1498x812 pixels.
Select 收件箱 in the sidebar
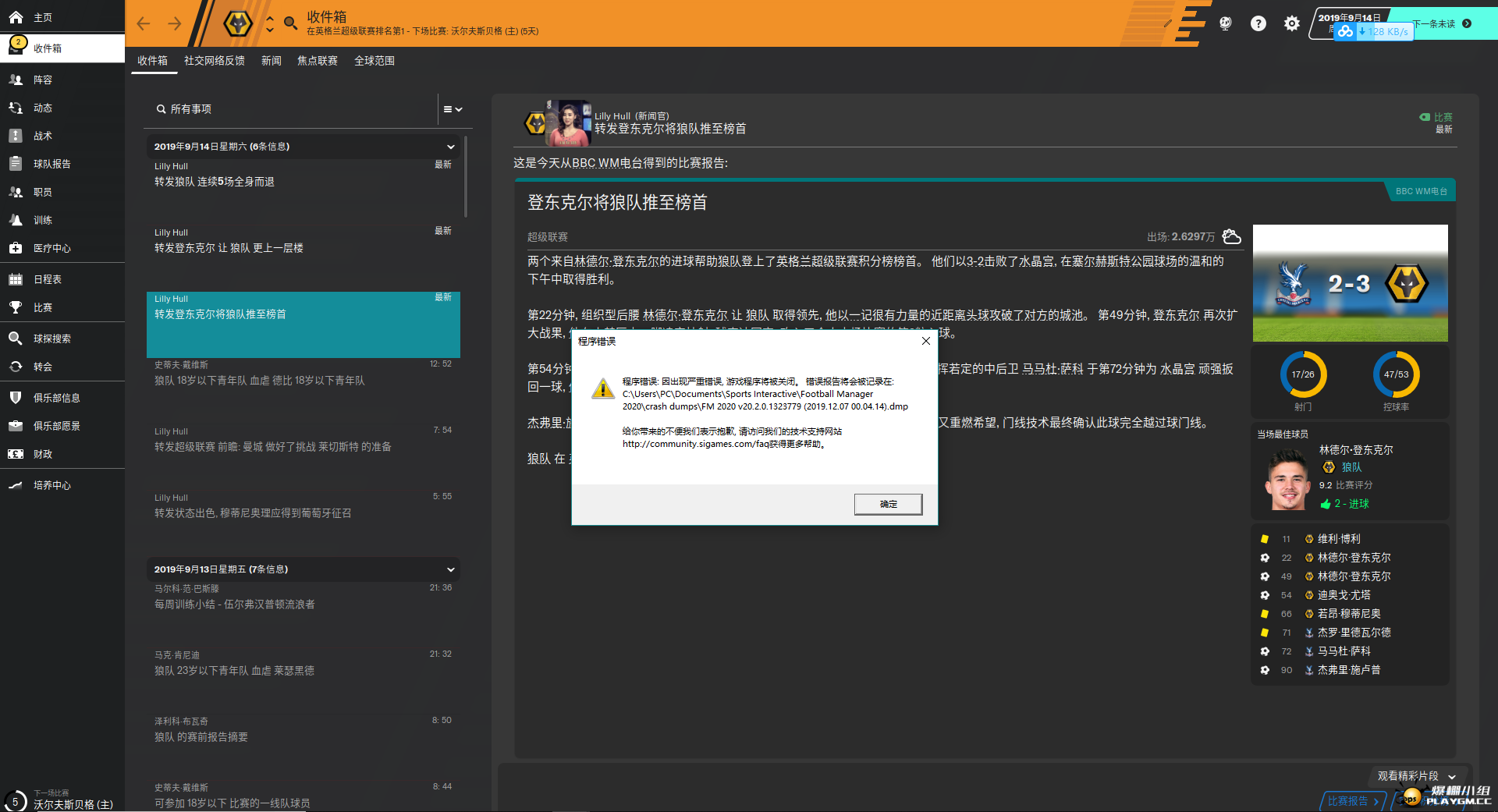(x=62, y=48)
